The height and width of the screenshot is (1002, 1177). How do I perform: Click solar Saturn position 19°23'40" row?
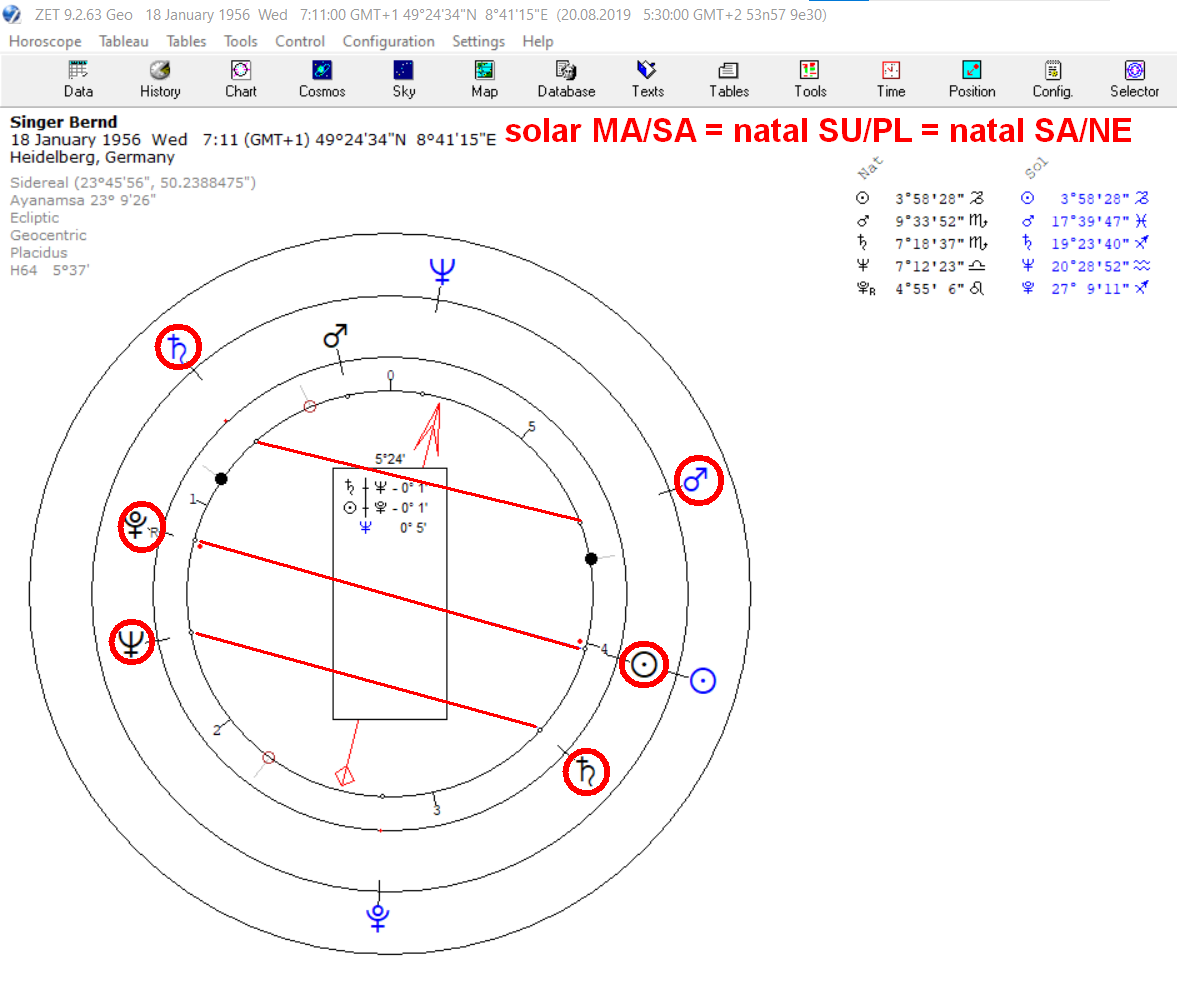pyautogui.click(x=1085, y=243)
